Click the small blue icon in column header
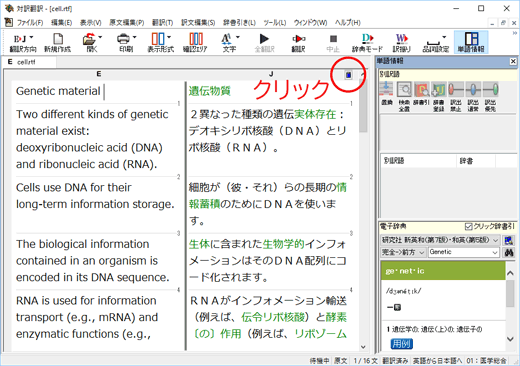Viewport: 520px width, 366px height. 348,75
